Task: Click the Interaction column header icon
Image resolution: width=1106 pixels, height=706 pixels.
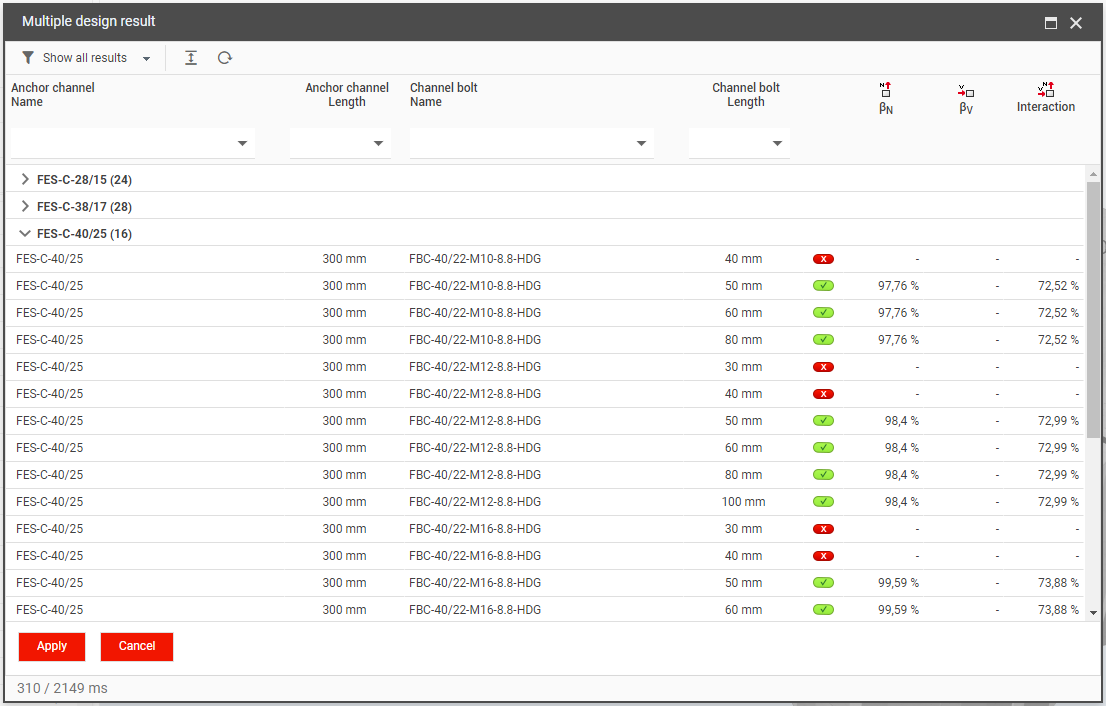Action: tap(1046, 90)
